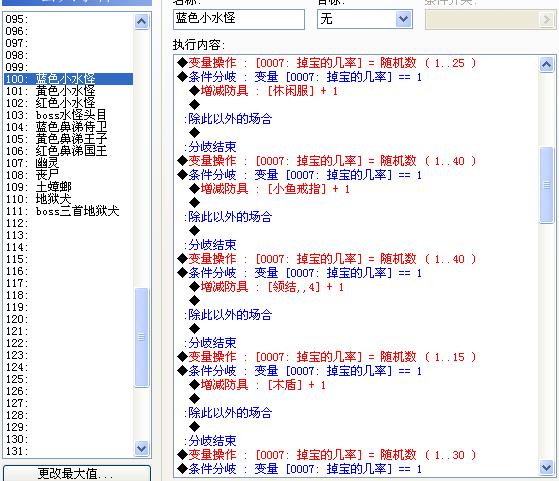The height and width of the screenshot is (481, 559).
Task: Click the command list scroll down arrow
Action: tap(547, 467)
